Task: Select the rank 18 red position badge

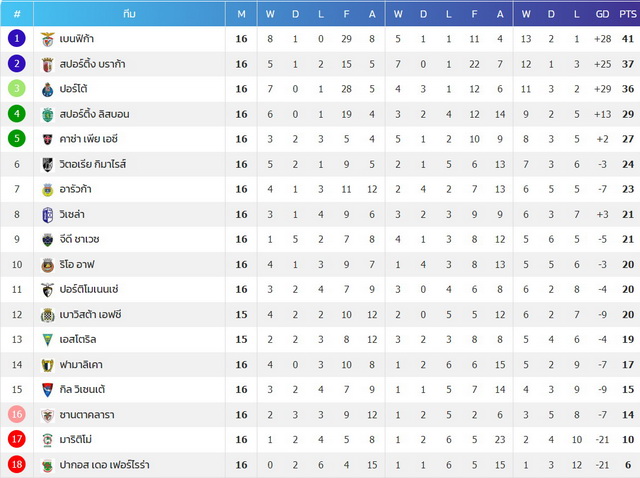Action: [x=17, y=465]
